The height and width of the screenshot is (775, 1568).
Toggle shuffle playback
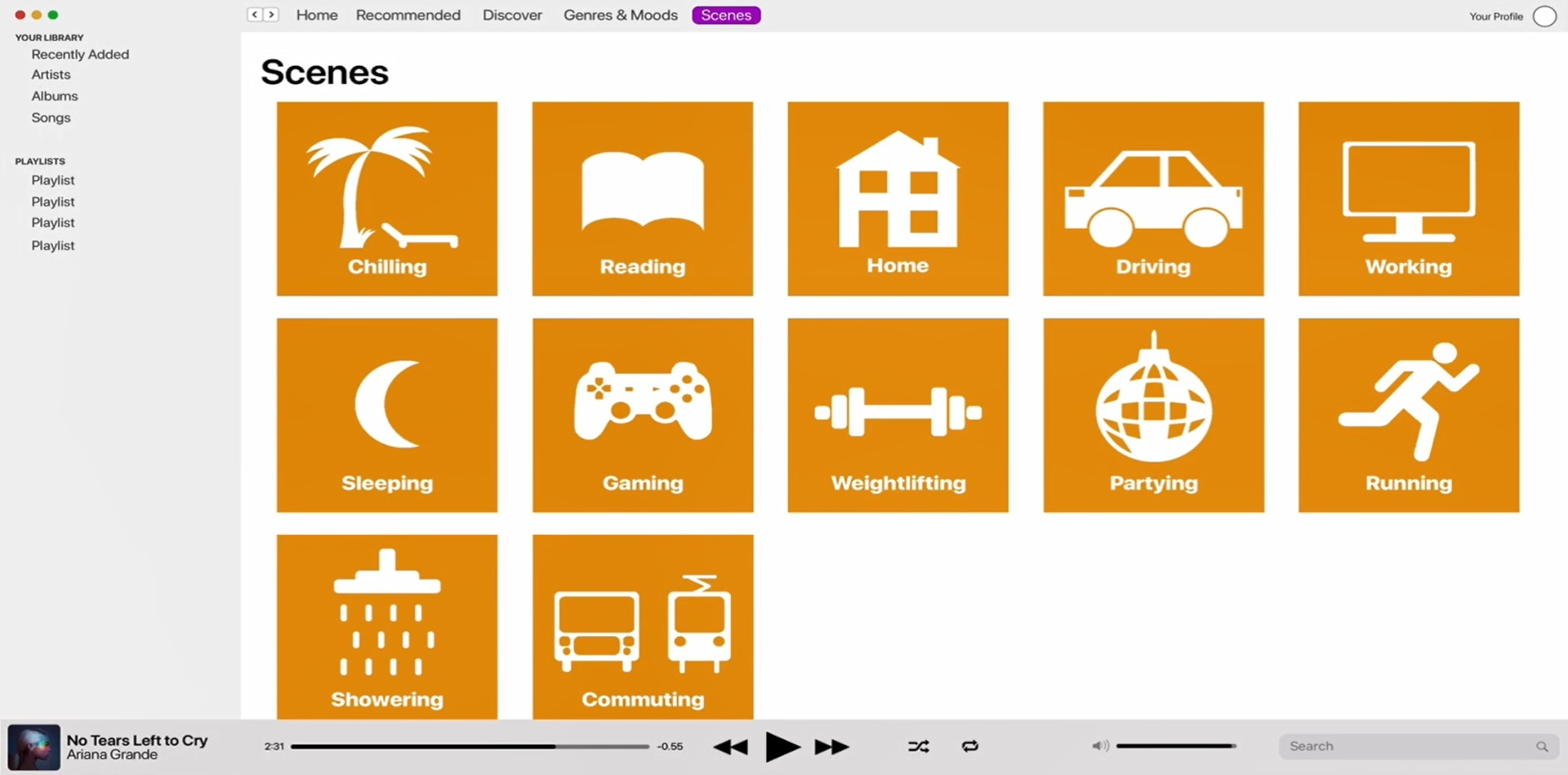918,746
